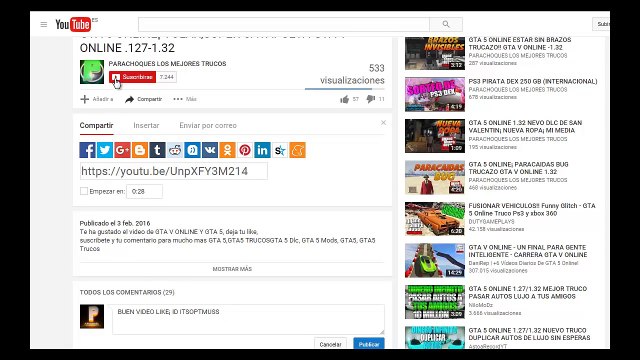
Task: Open MEJOR TRUCO PASAR AUTOS LUJO title
Action: click(x=528, y=292)
